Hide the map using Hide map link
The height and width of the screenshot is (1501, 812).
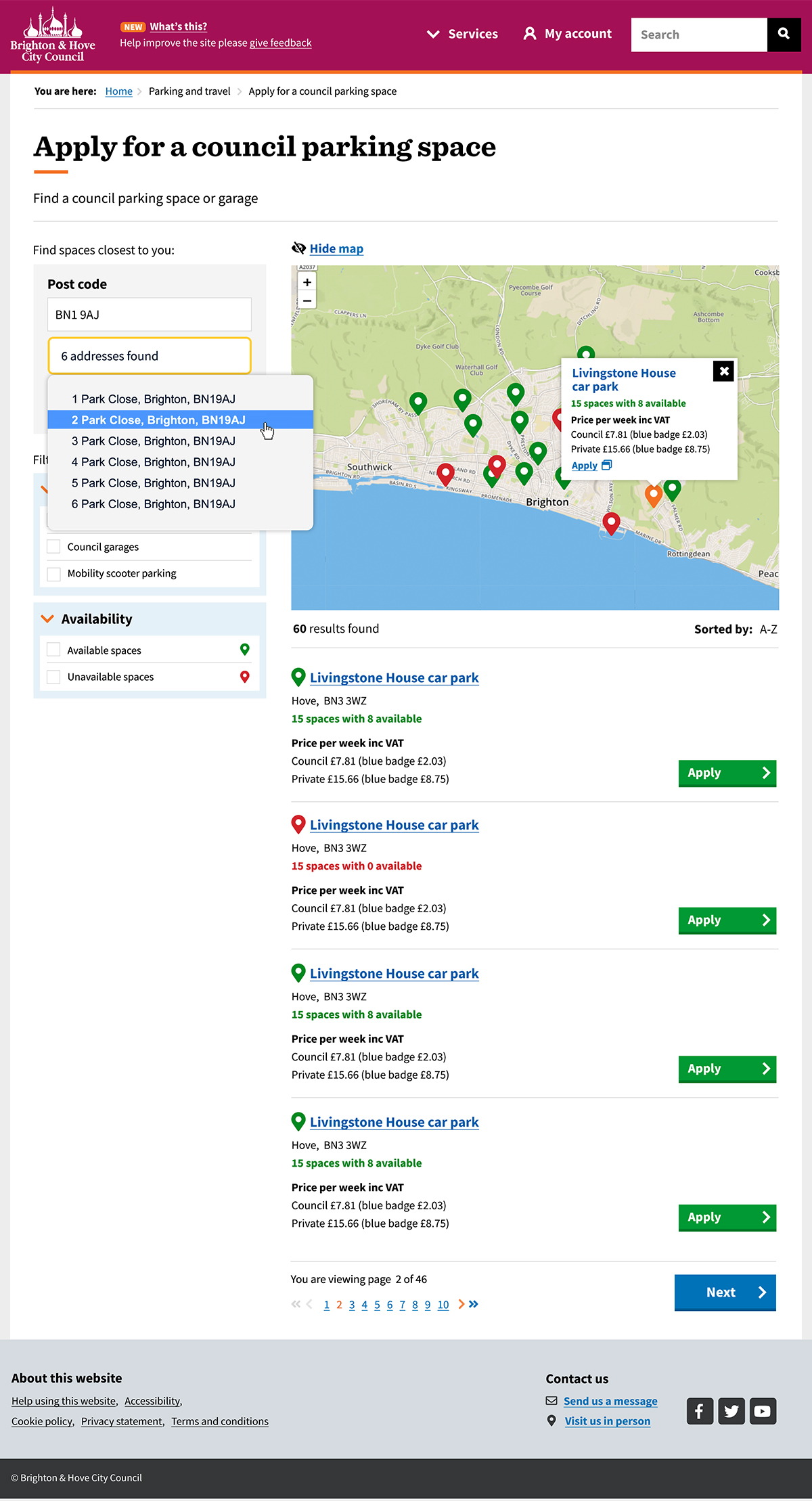pyautogui.click(x=336, y=248)
